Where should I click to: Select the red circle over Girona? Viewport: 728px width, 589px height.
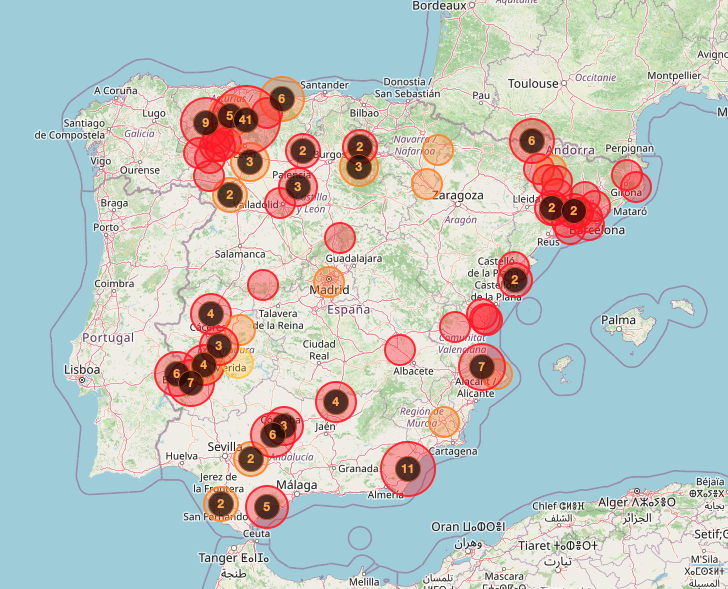(627, 175)
